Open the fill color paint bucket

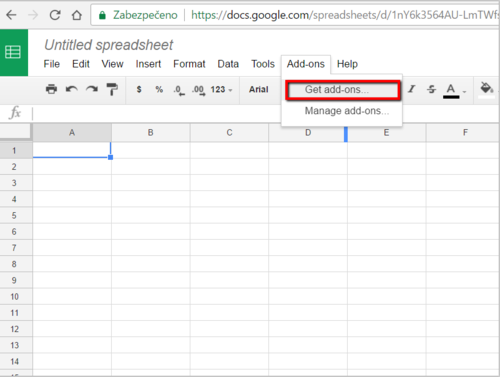[486, 89]
